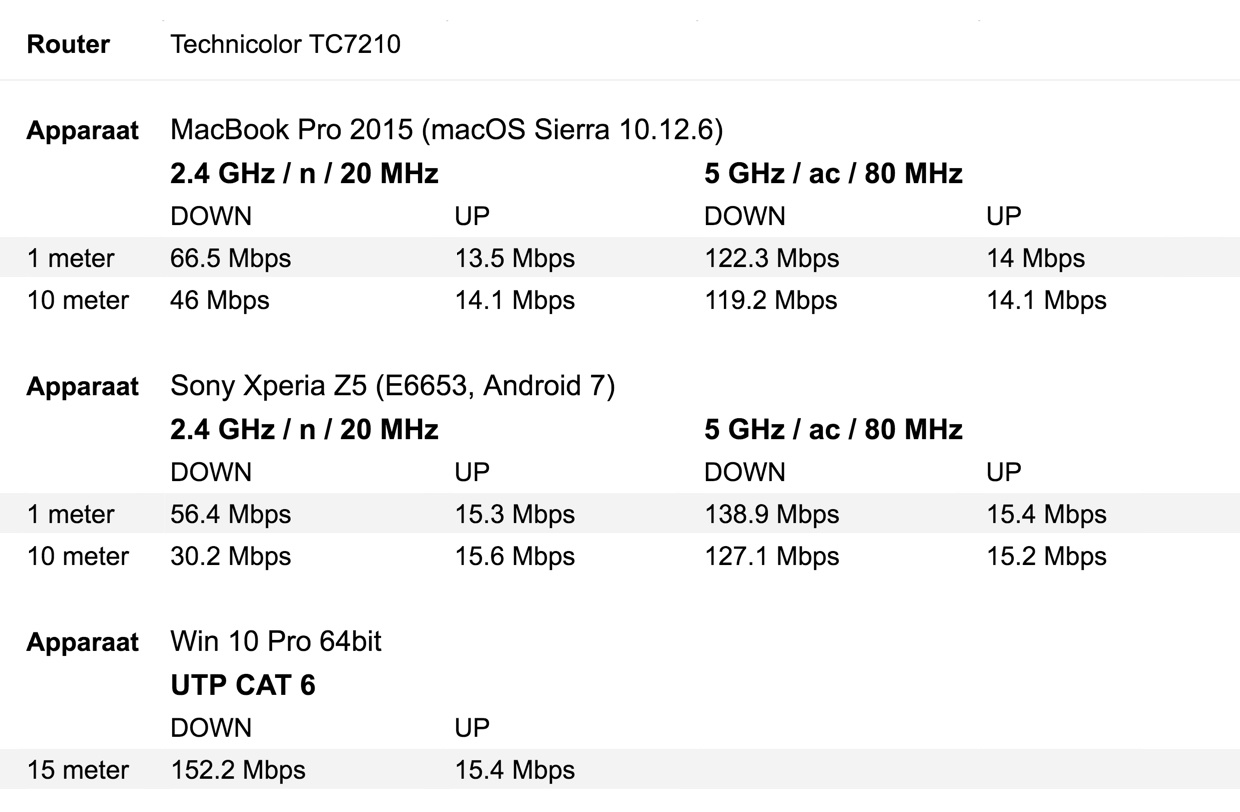The width and height of the screenshot is (1240, 812).
Task: Click the 56.4 Mbps download value
Action: 231,514
